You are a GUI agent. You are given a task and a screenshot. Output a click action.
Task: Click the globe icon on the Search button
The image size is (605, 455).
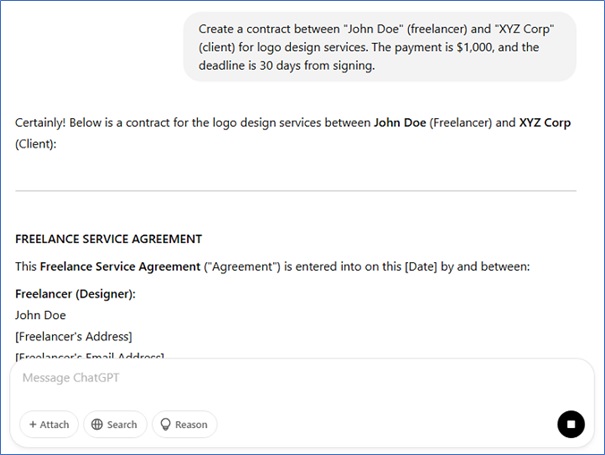coord(97,425)
